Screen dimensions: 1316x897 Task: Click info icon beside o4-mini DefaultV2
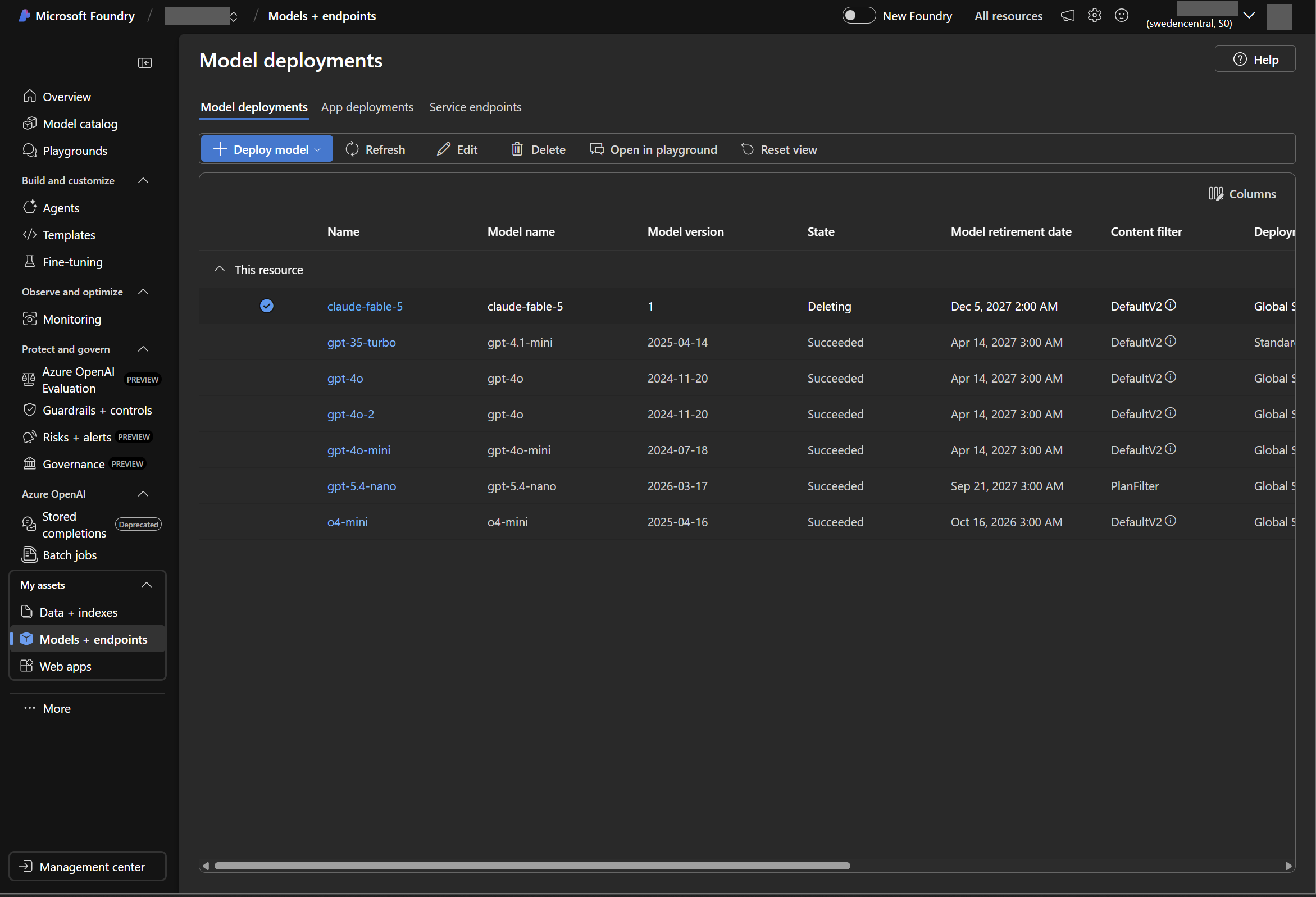[1171, 521]
